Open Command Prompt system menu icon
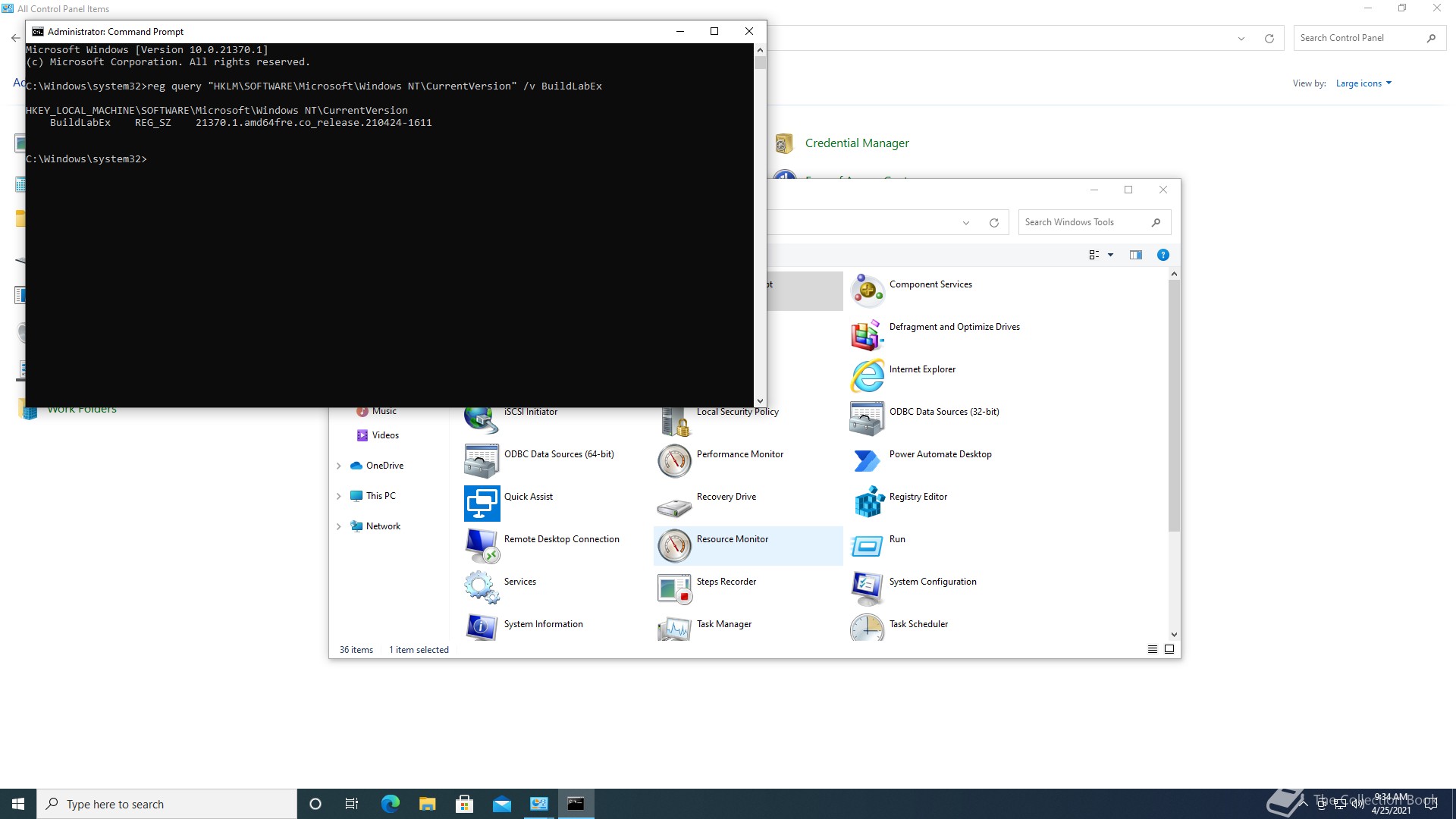The image size is (1456, 819). [38, 32]
